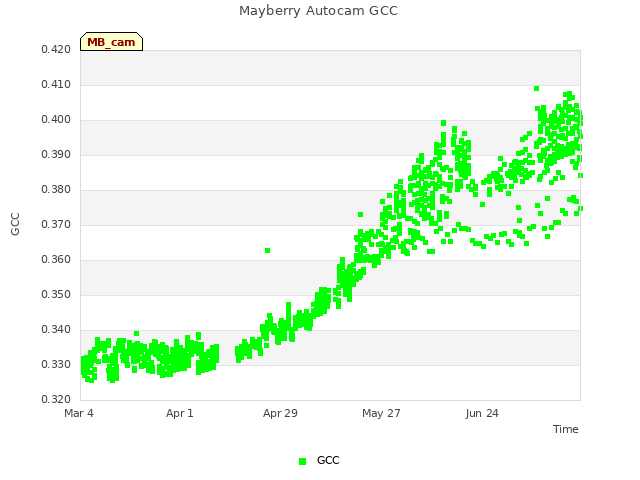640x480 pixels.
Task: Click the green GCC legend swatch
Action: 302,461
